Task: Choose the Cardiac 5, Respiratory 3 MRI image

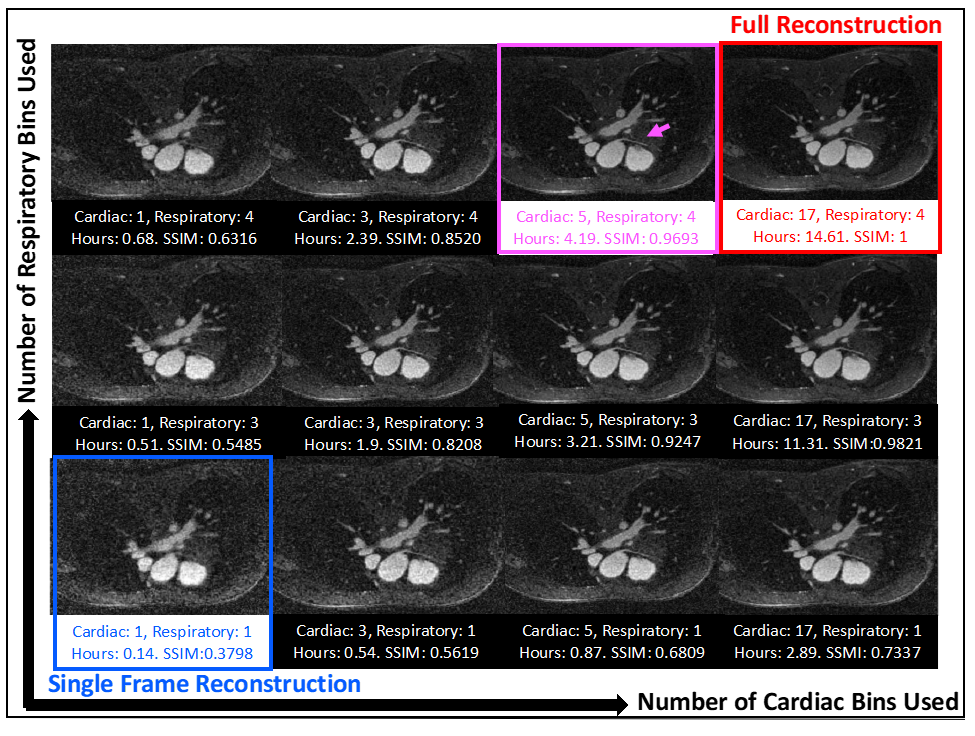Action: point(605,332)
